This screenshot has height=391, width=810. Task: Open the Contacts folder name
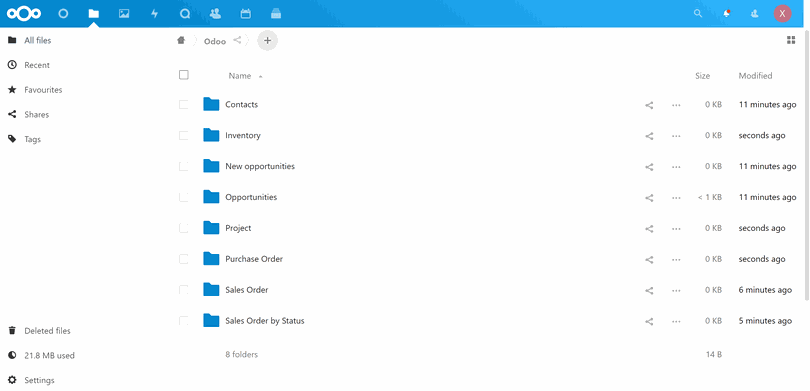coord(241,104)
